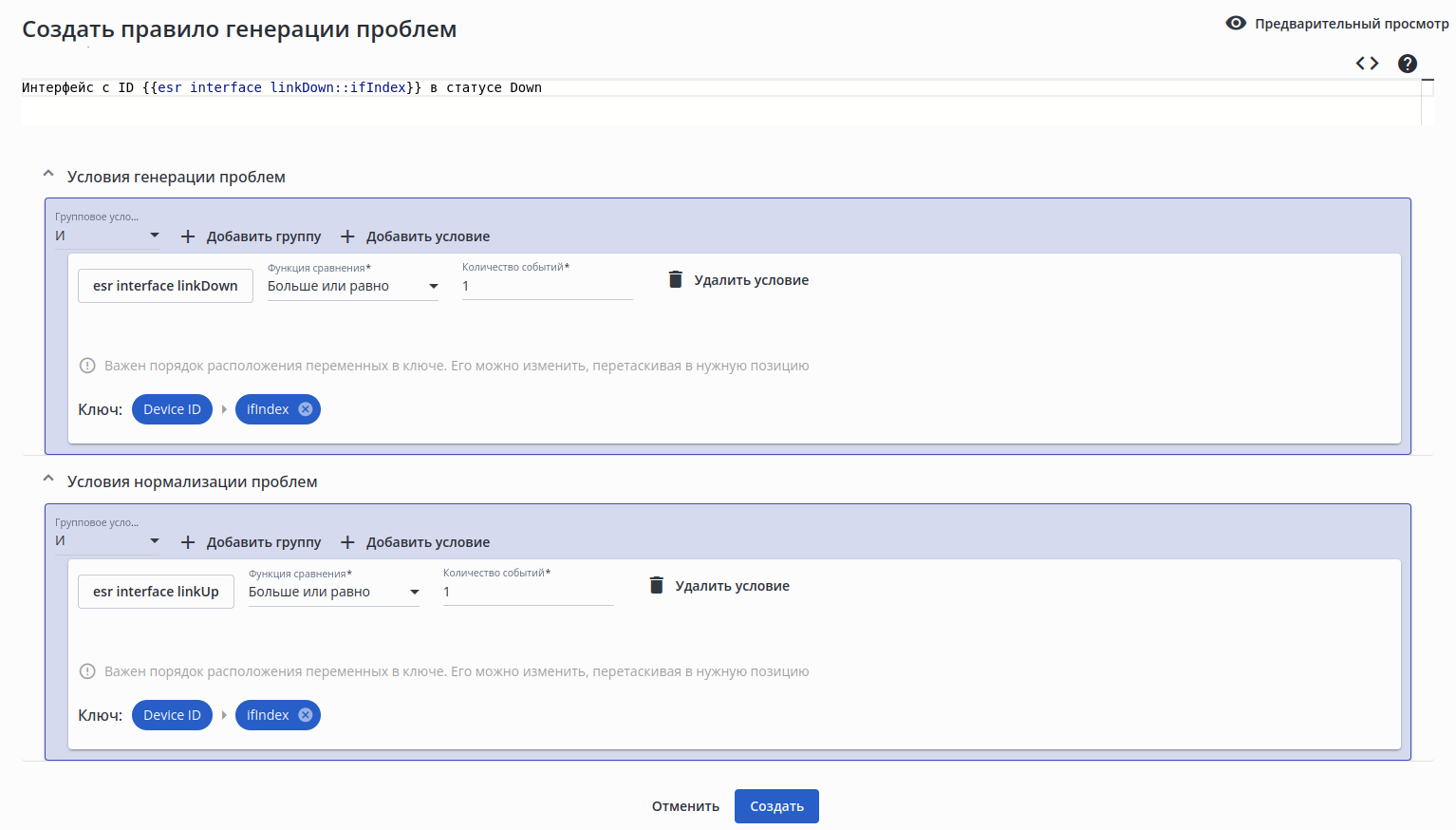Click plus icon to add generation group

coord(188,236)
